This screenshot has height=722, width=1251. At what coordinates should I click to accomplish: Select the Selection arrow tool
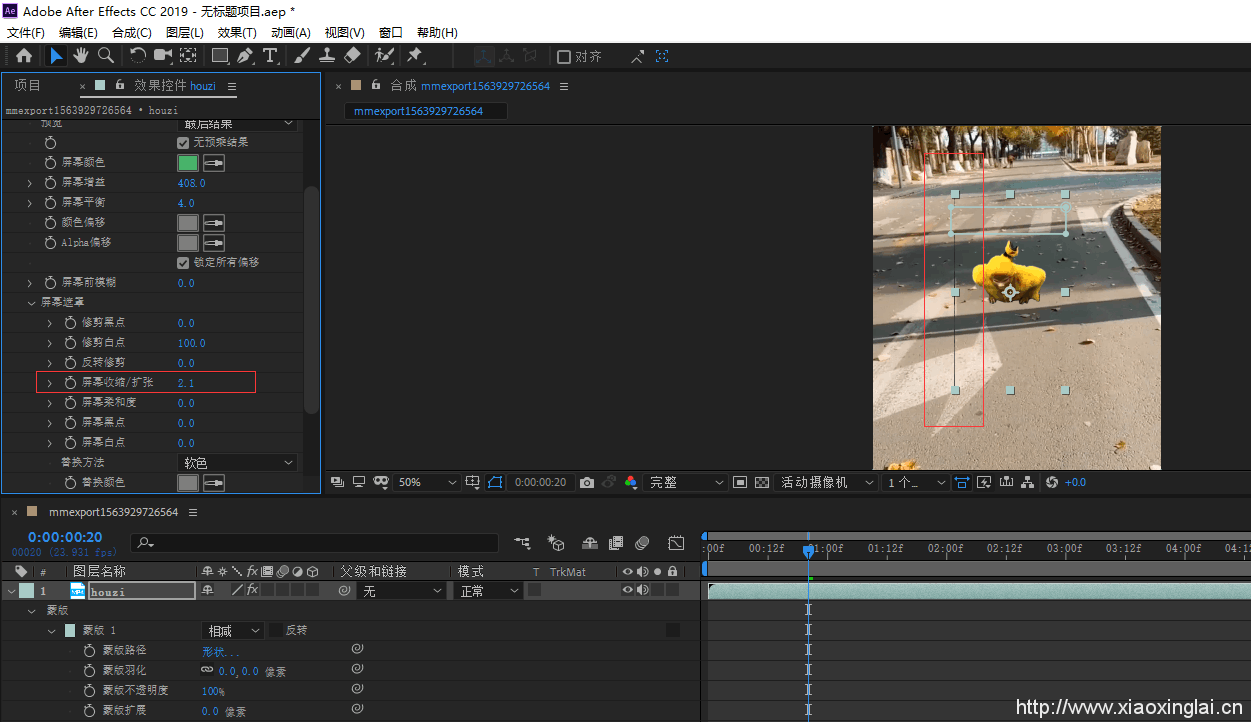pos(57,56)
